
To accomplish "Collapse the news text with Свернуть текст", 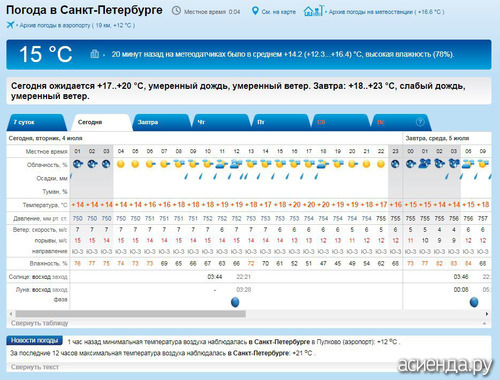I will [x=35, y=367].
